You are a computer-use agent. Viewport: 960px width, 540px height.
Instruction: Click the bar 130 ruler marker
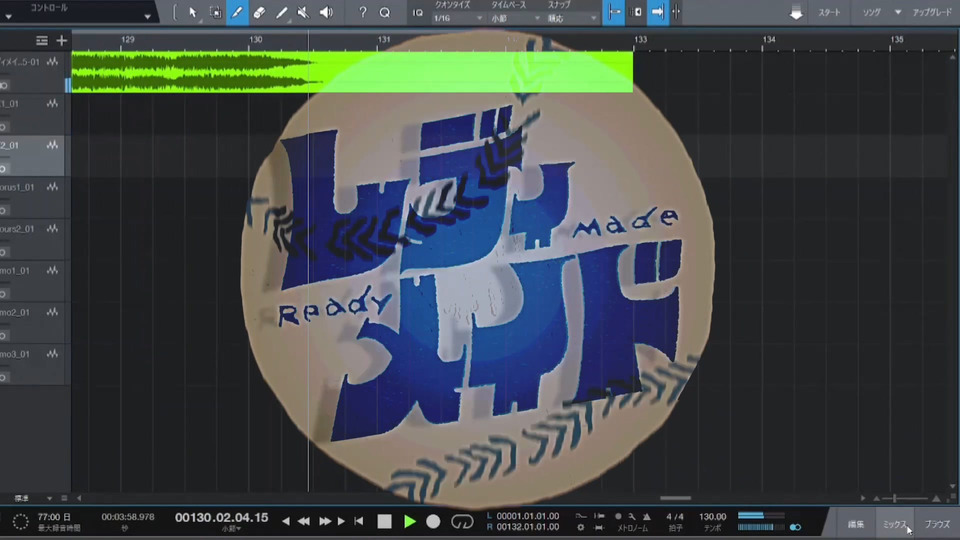click(x=255, y=39)
